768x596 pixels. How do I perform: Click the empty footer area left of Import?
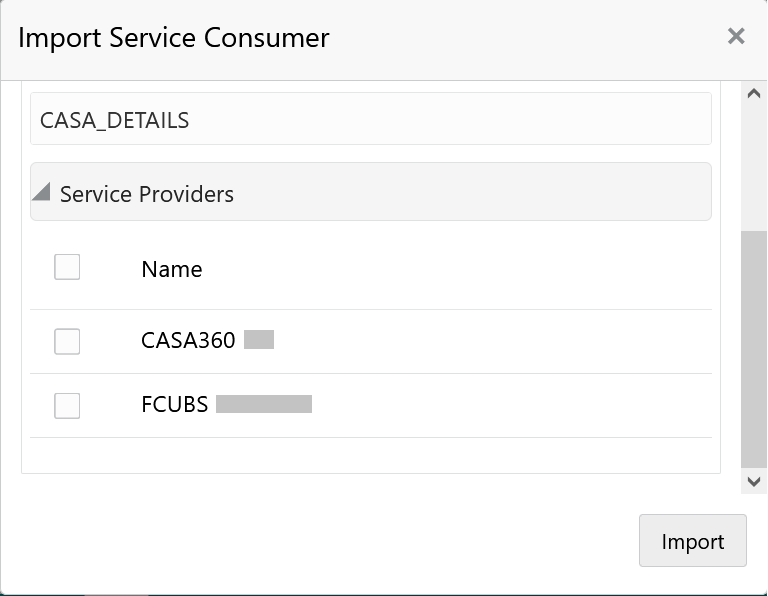click(320, 541)
